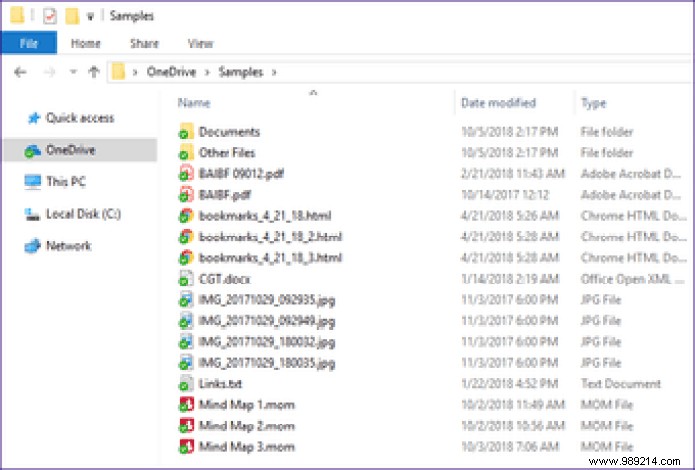The width and height of the screenshot is (695, 470).
Task: Click the New folder quick access icon
Action: point(72,16)
